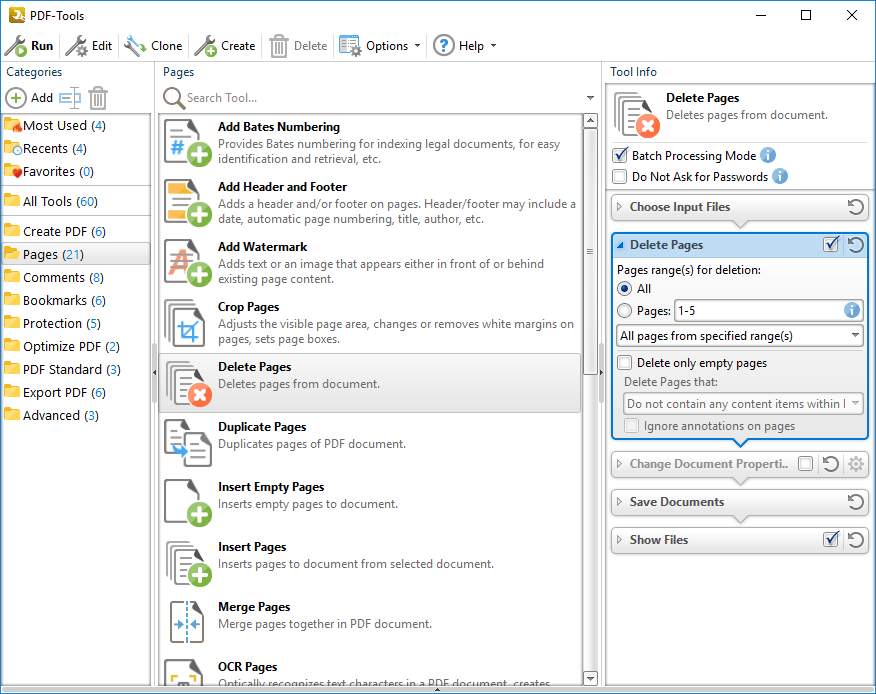
Task: Open the Options menu
Action: click(x=380, y=46)
